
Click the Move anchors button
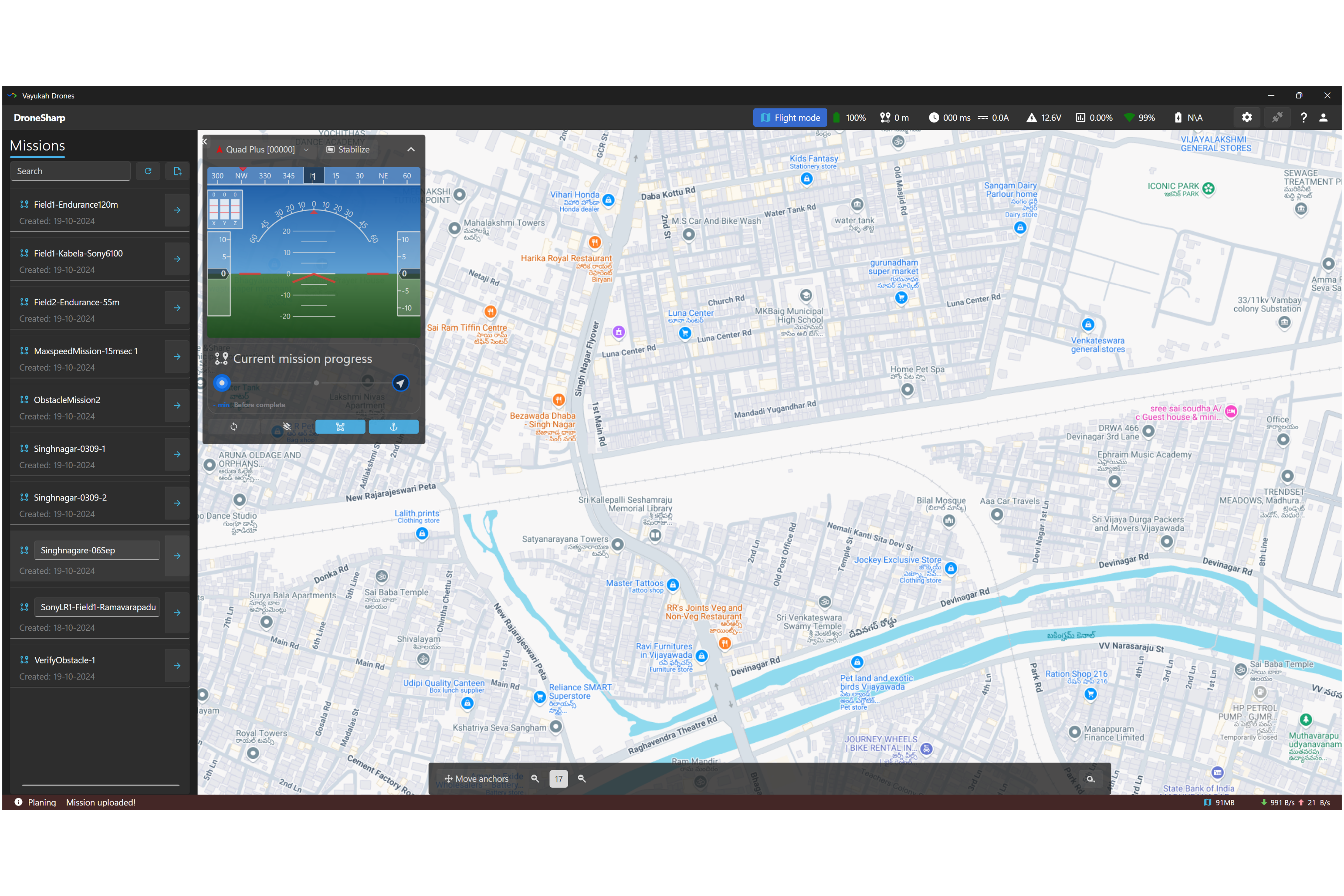476,779
